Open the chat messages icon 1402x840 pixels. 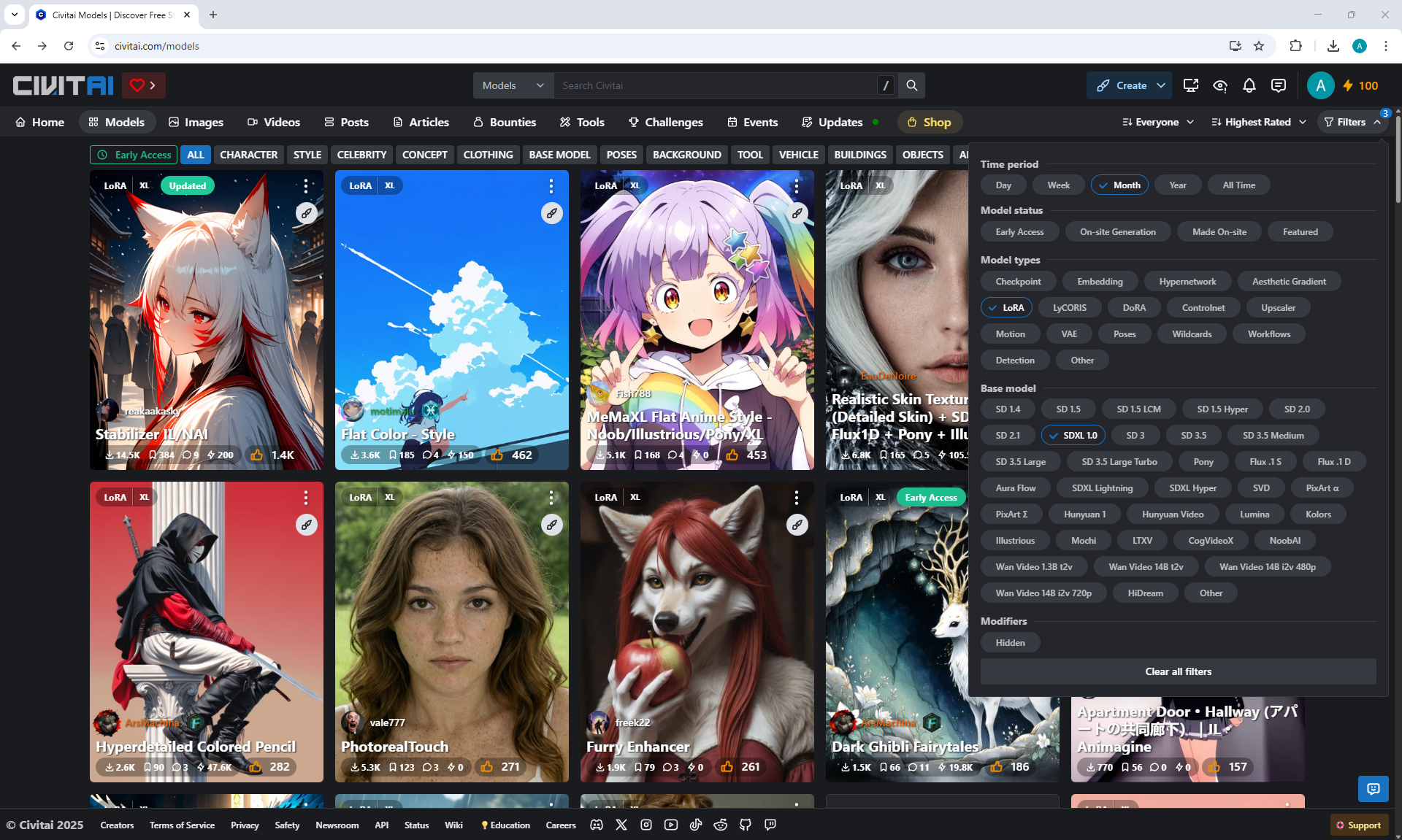click(x=1278, y=85)
